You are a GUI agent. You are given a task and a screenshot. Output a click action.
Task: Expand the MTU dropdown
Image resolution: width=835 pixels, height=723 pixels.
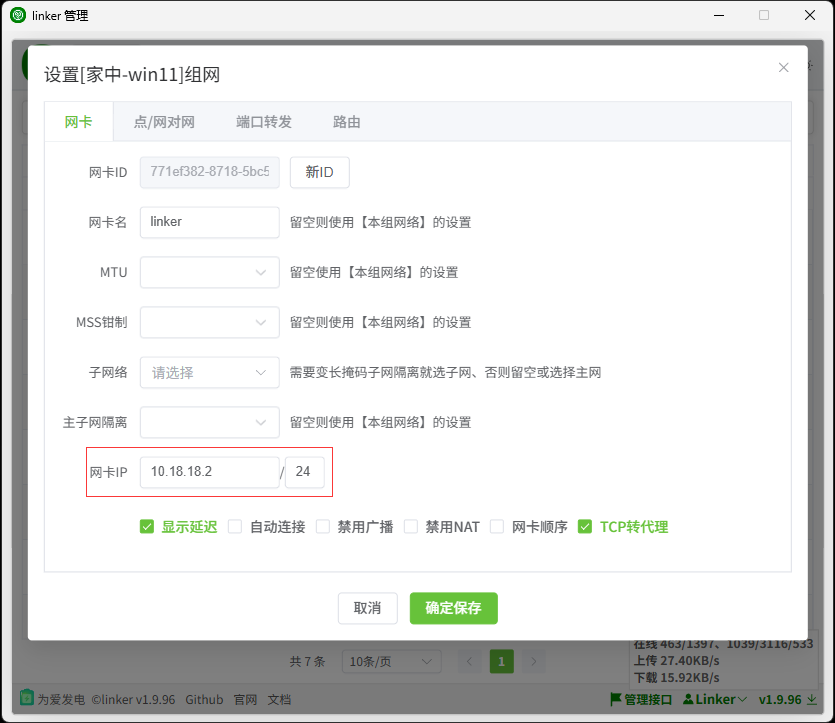(209, 272)
